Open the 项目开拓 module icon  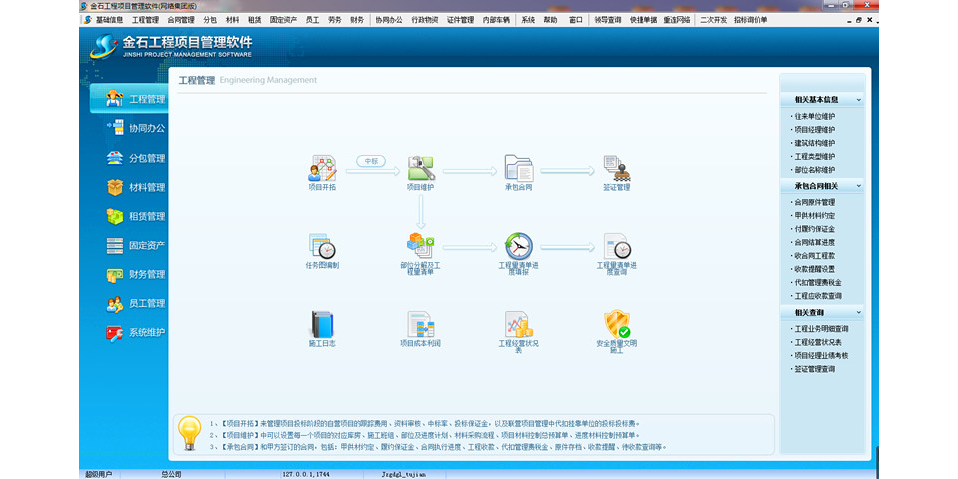click(322, 168)
